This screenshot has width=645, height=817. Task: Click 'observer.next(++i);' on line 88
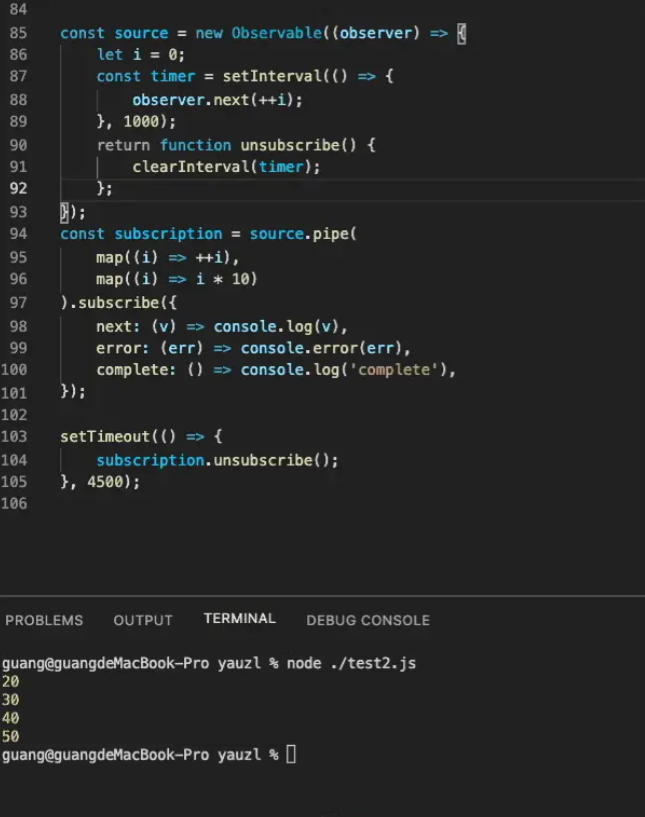(x=217, y=100)
